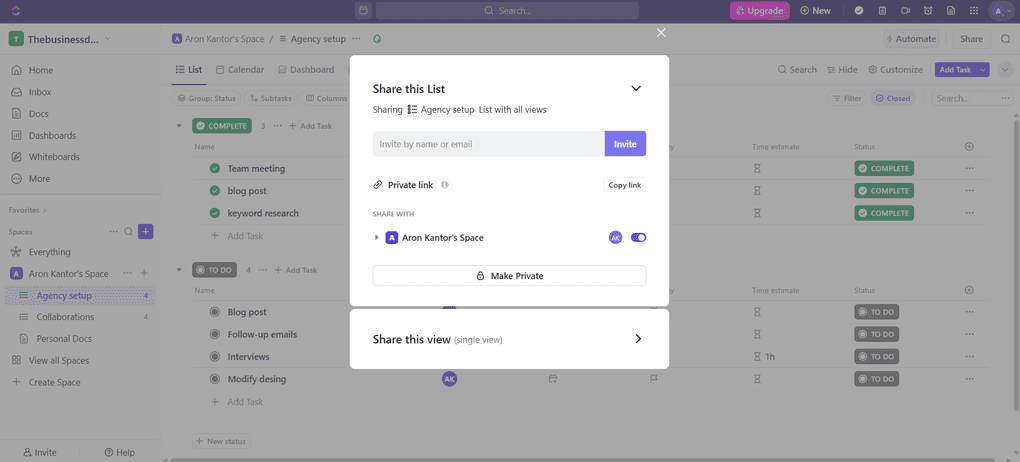The height and width of the screenshot is (462, 1020).
Task: Open the video clip recorder icon
Action: click(x=905, y=10)
